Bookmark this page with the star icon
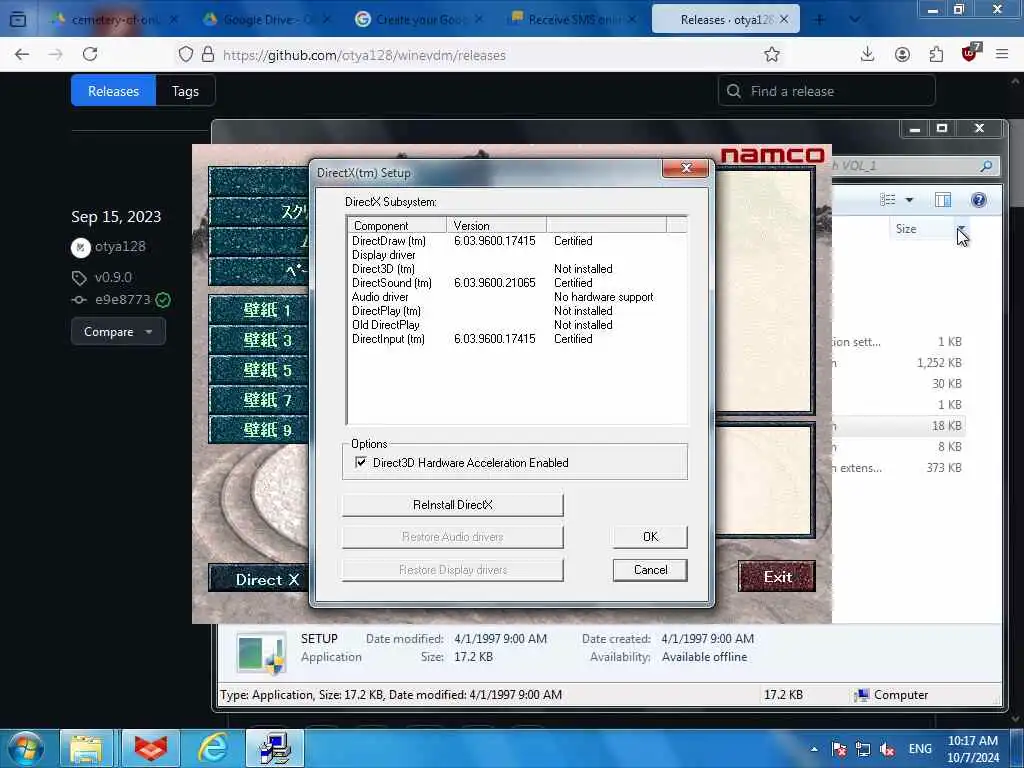The height and width of the screenshot is (768, 1024). tap(772, 54)
